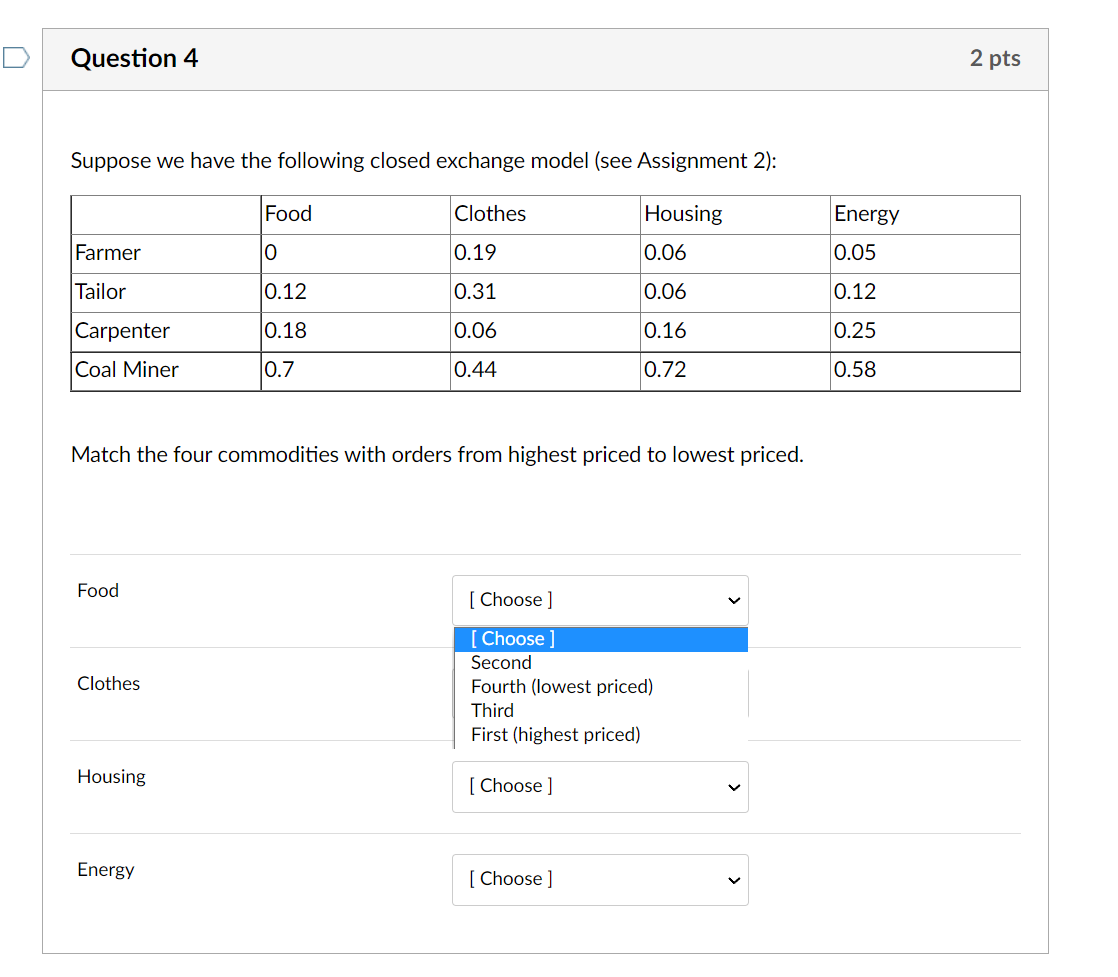This screenshot has height=977, width=1118.
Task: Click the 'Suppose we have the following' sentence
Action: tap(424, 160)
